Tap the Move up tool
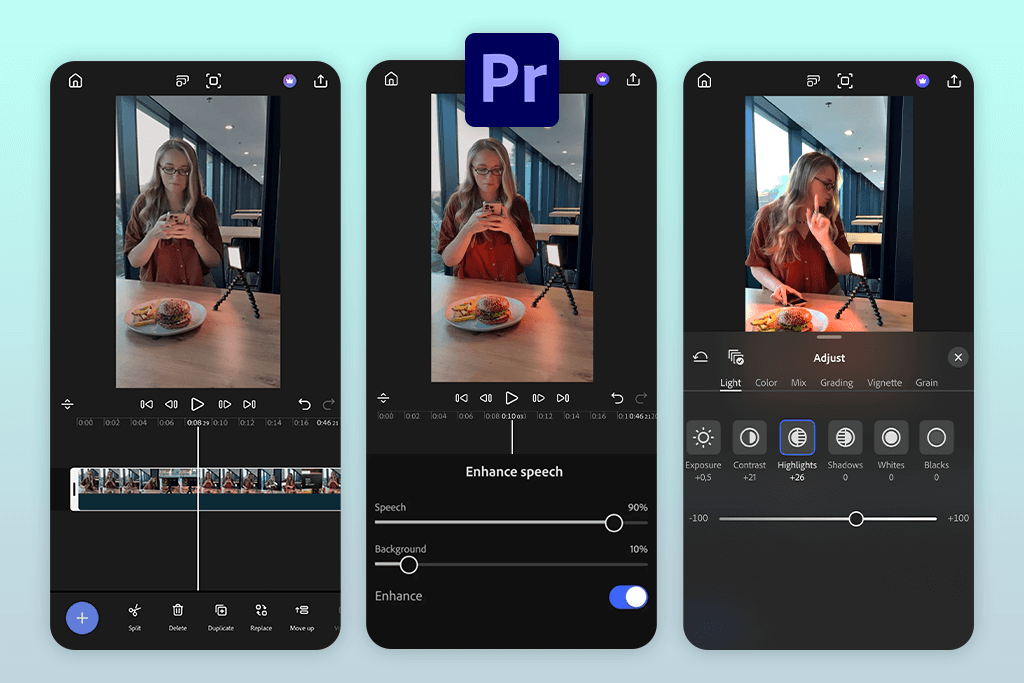The width and height of the screenshot is (1024, 683). click(302, 617)
